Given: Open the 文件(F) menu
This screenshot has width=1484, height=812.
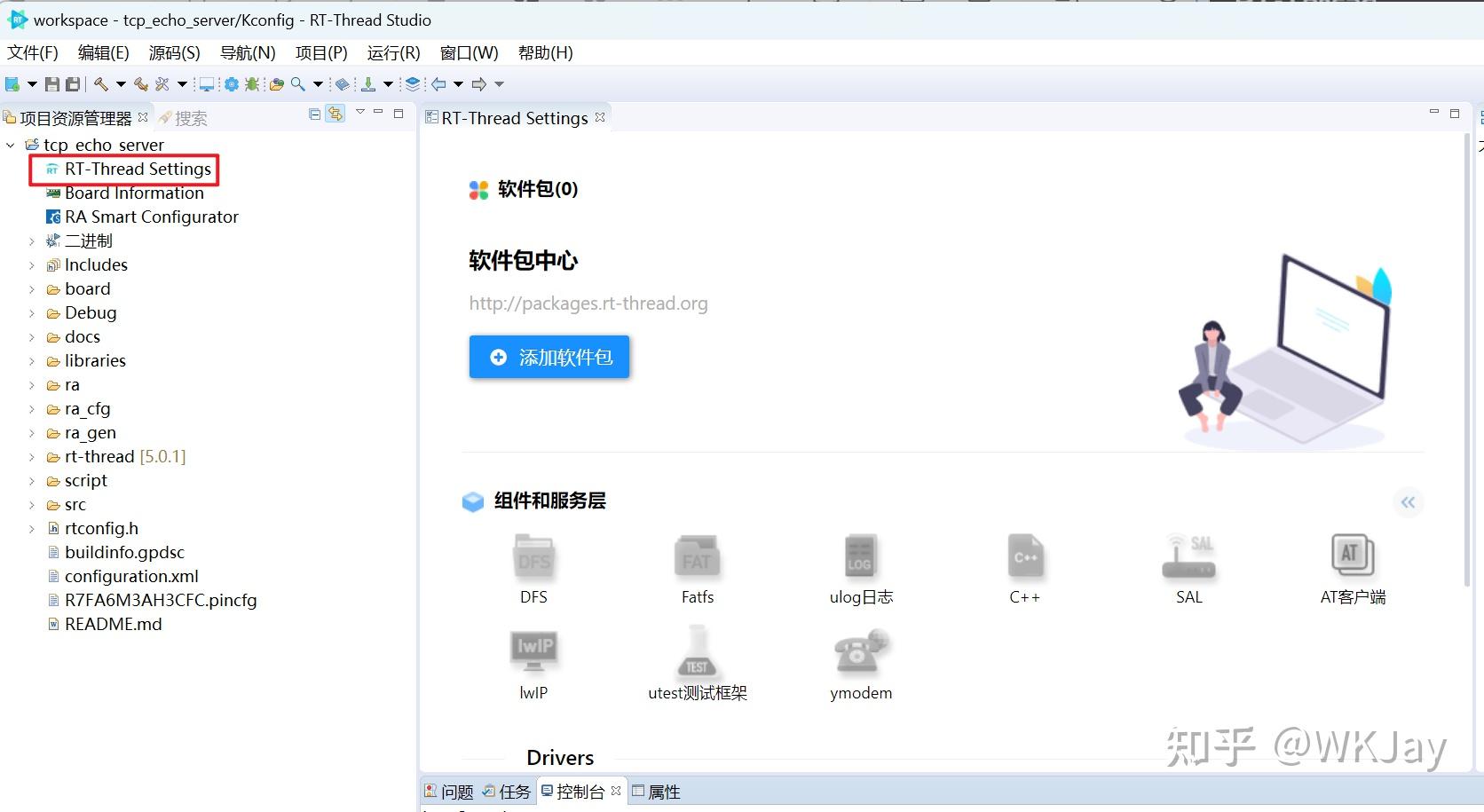Looking at the screenshot, I should tap(32, 52).
